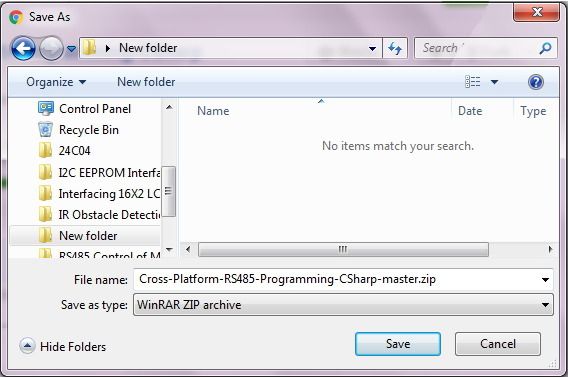Sort files by the Name column
This screenshot has width=568, height=378.
click(213, 111)
